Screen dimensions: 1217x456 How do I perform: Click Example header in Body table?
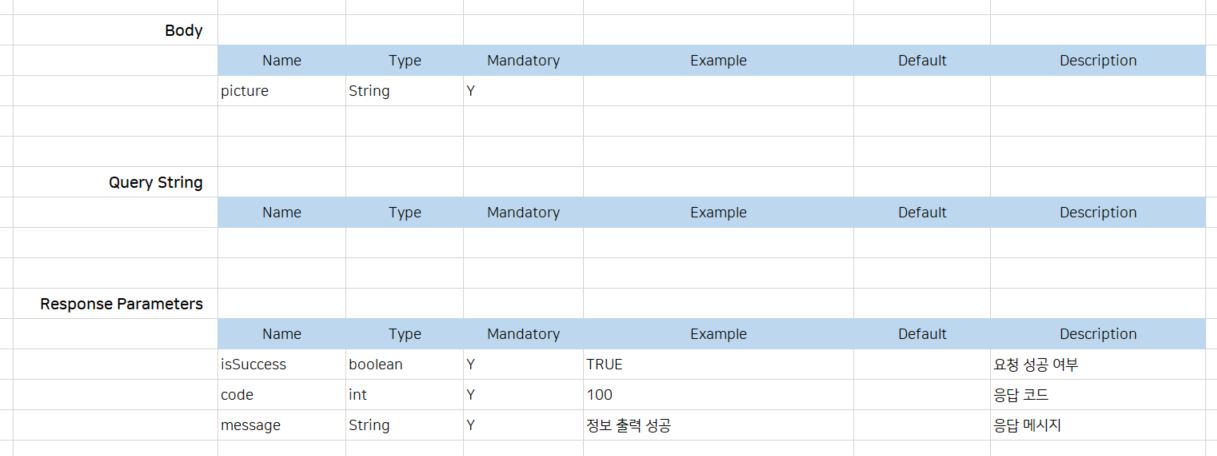tap(718, 60)
